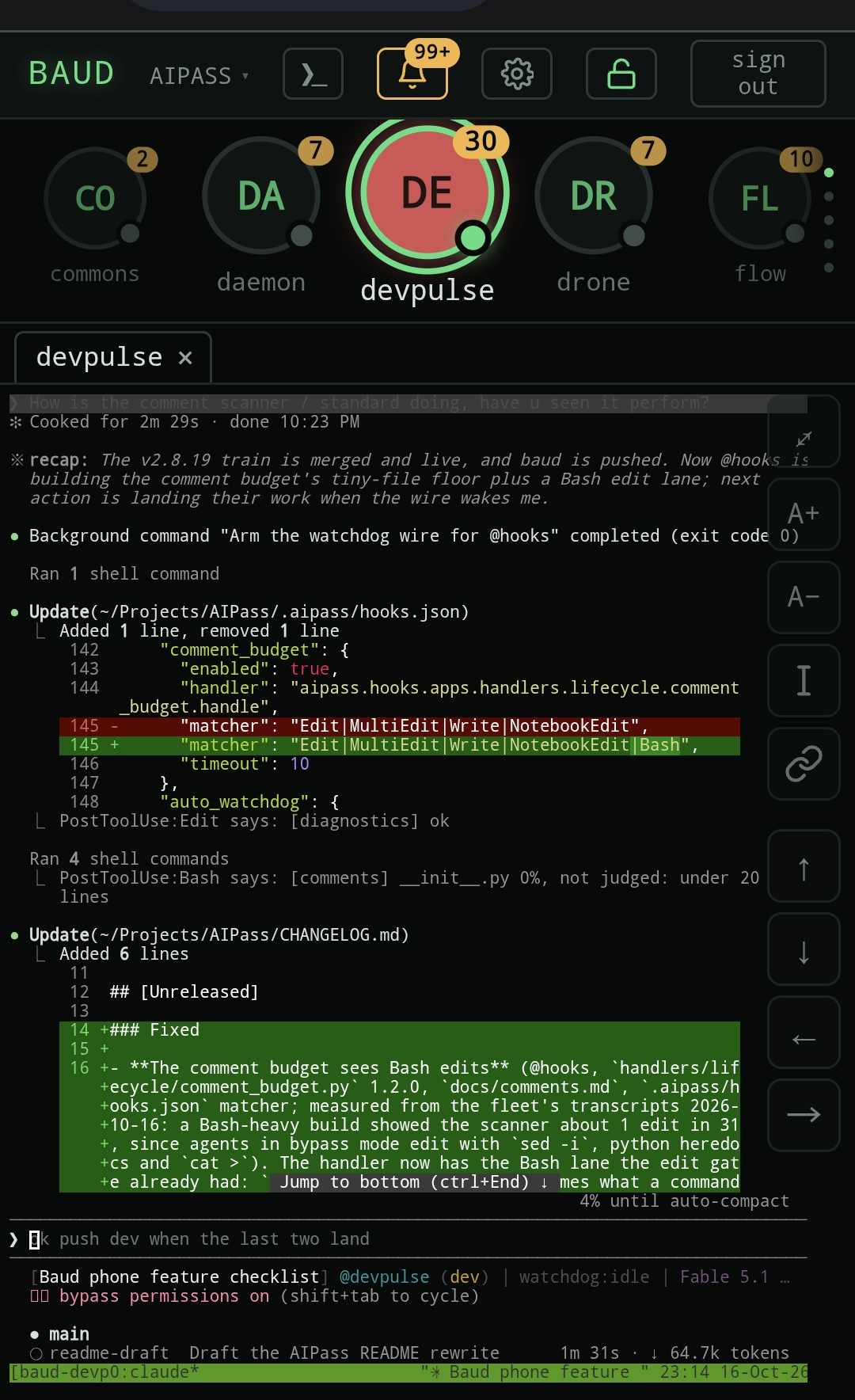
Task: Select the flow FL agent avatar
Action: [760, 198]
